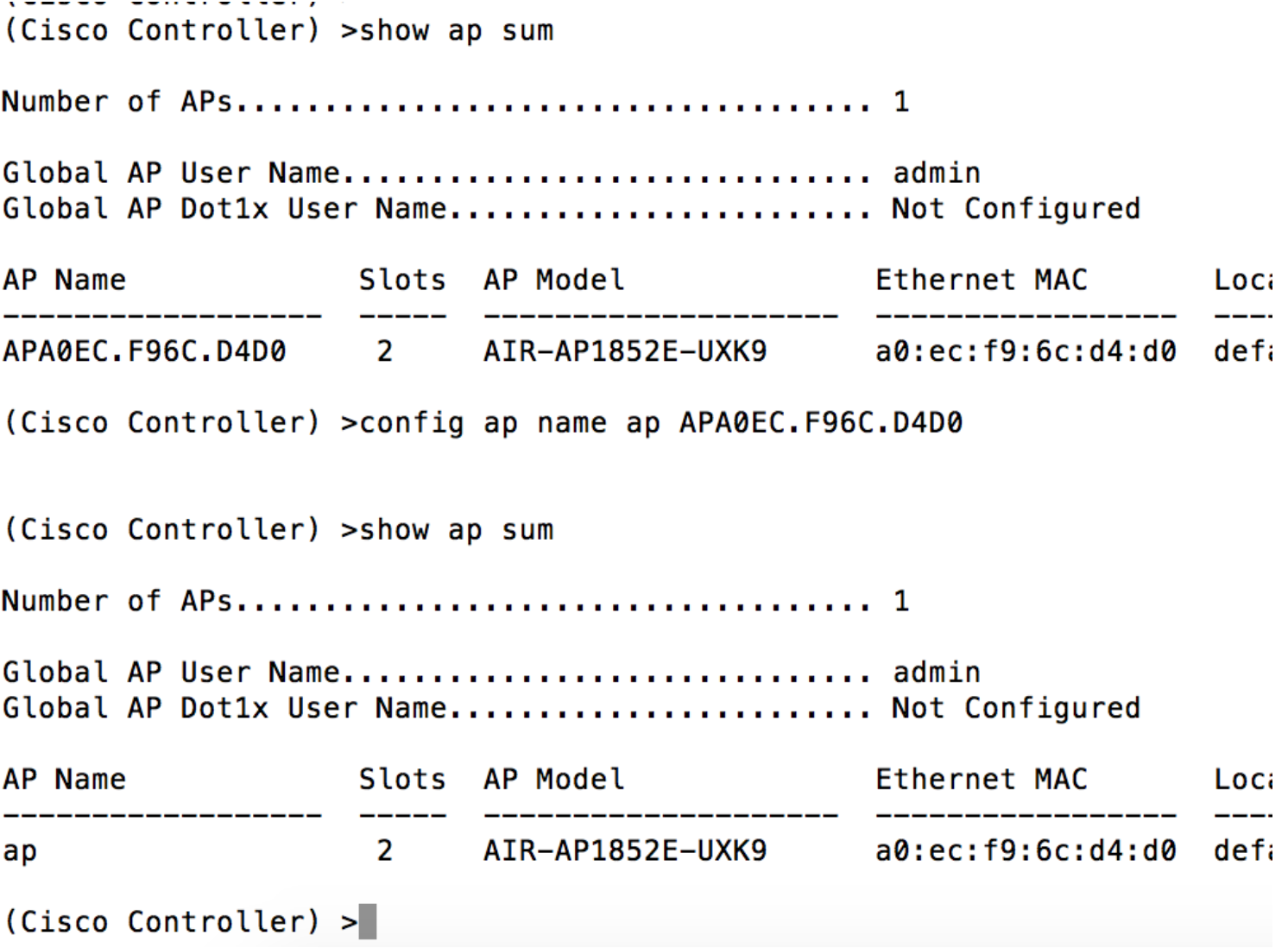Click AIR-AP1852E-UXK9 in the APA0EC.F96C.D4D0 row
The image size is (1288, 948).
click(x=624, y=351)
